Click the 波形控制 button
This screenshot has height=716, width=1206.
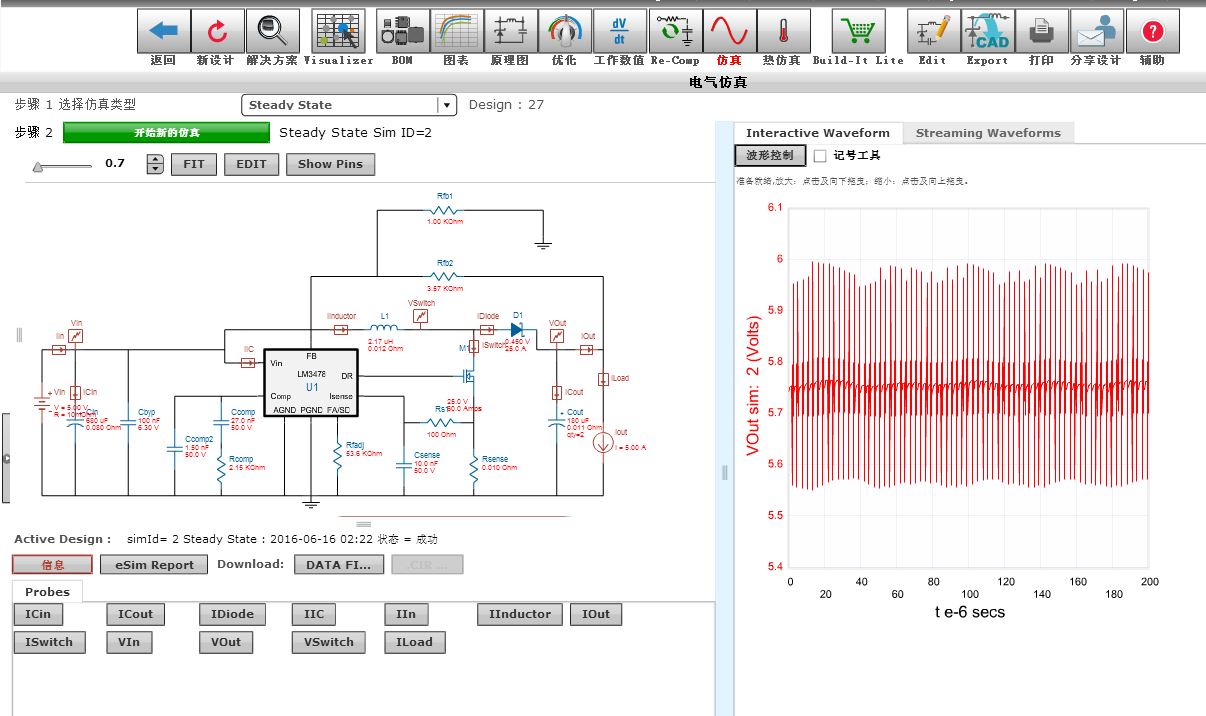tap(770, 156)
